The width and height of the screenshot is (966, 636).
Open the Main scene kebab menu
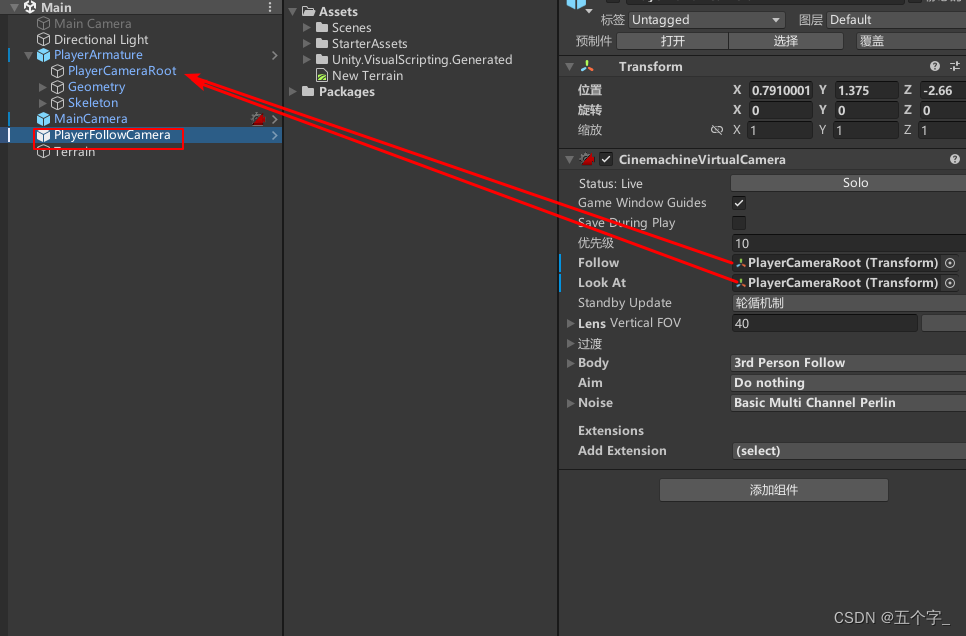point(270,7)
